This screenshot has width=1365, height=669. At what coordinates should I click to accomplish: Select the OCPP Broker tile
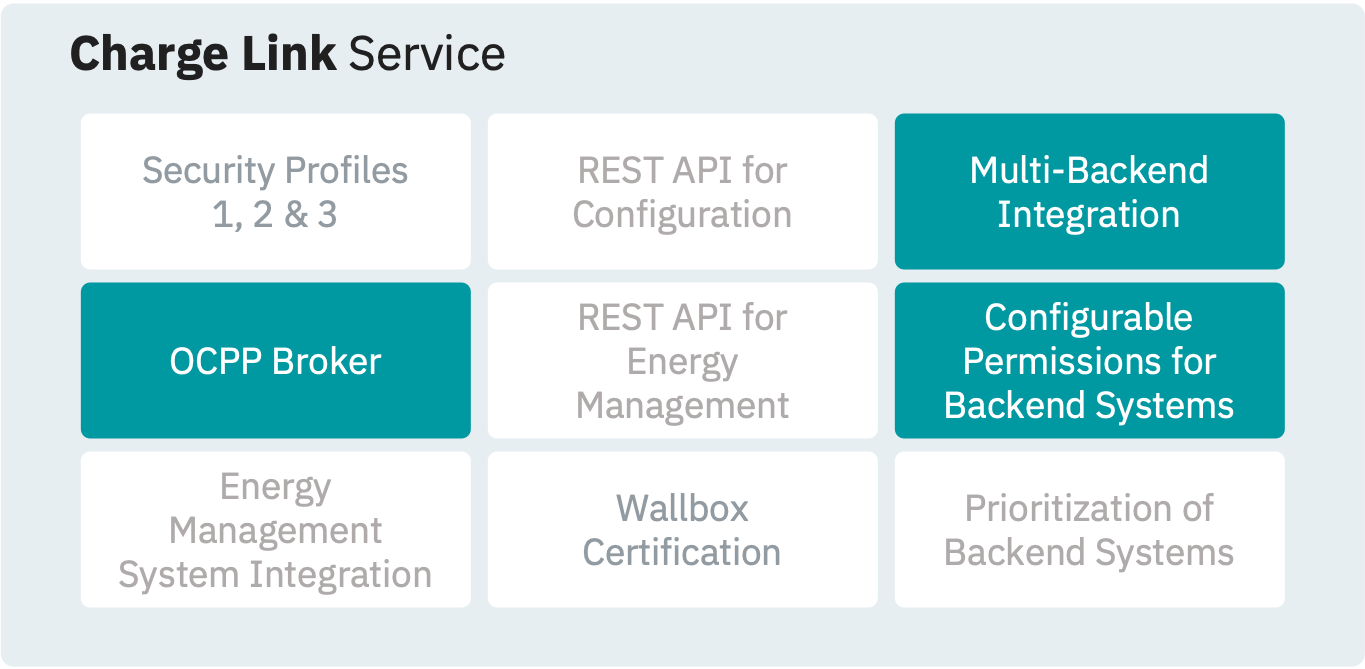click(275, 361)
